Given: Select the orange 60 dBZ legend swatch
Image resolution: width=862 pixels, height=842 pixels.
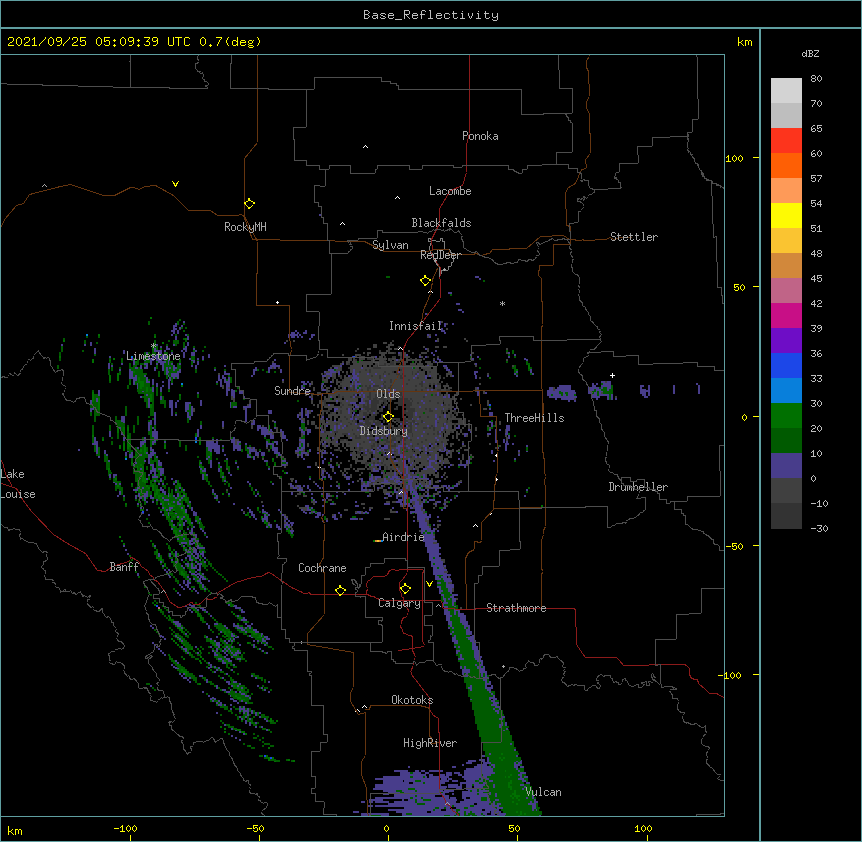Looking at the screenshot, I should tap(786, 165).
